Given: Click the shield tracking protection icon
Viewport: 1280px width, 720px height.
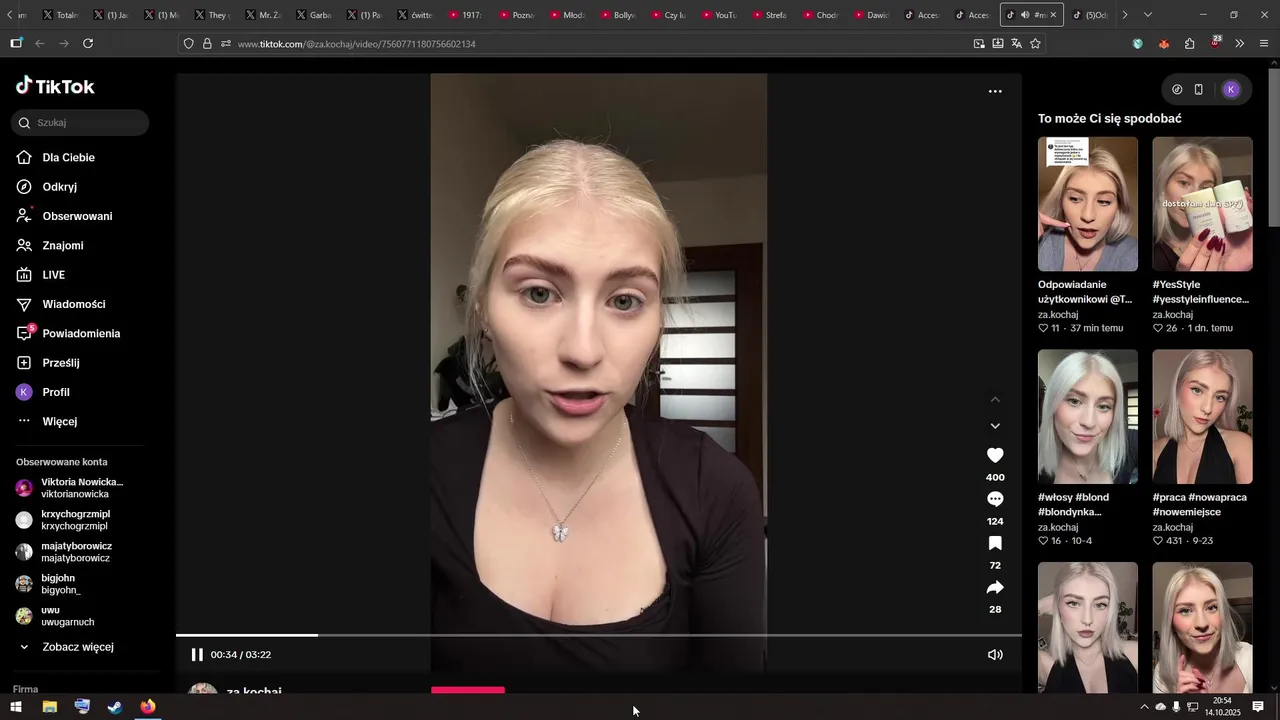Looking at the screenshot, I should coord(188,43).
